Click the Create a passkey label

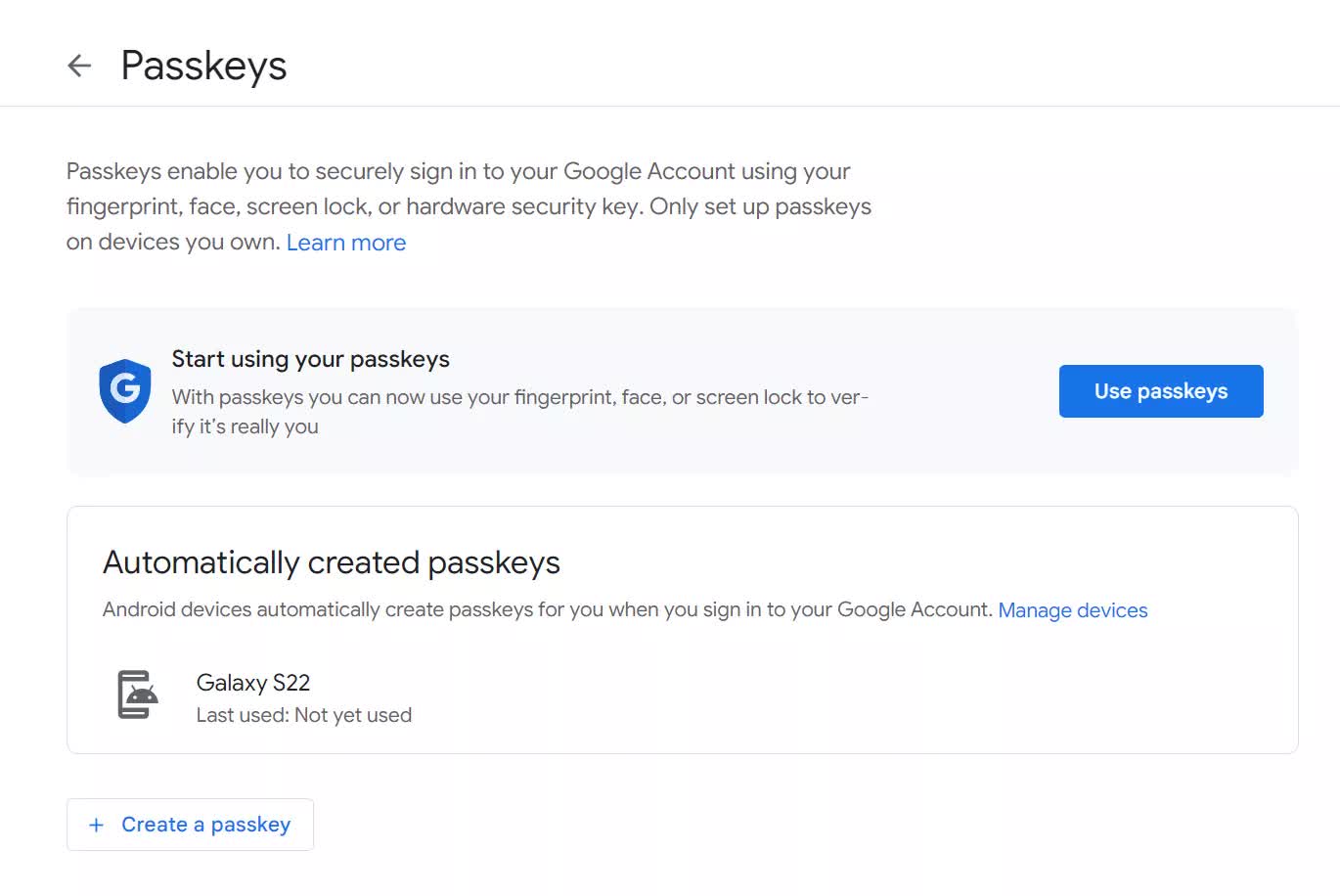pyautogui.click(x=206, y=825)
